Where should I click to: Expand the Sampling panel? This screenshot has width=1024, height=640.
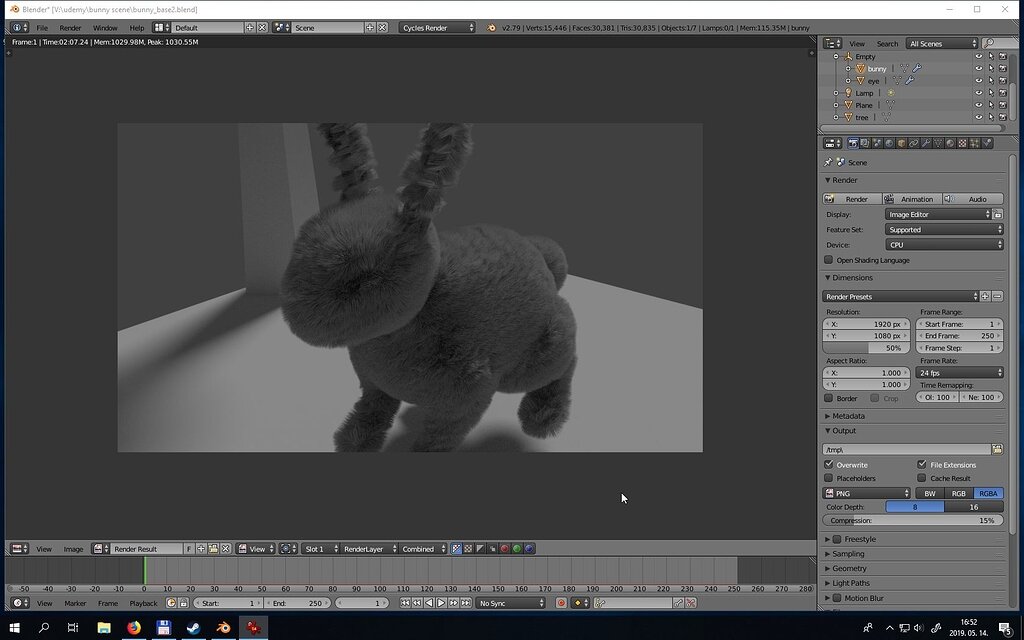click(848, 554)
